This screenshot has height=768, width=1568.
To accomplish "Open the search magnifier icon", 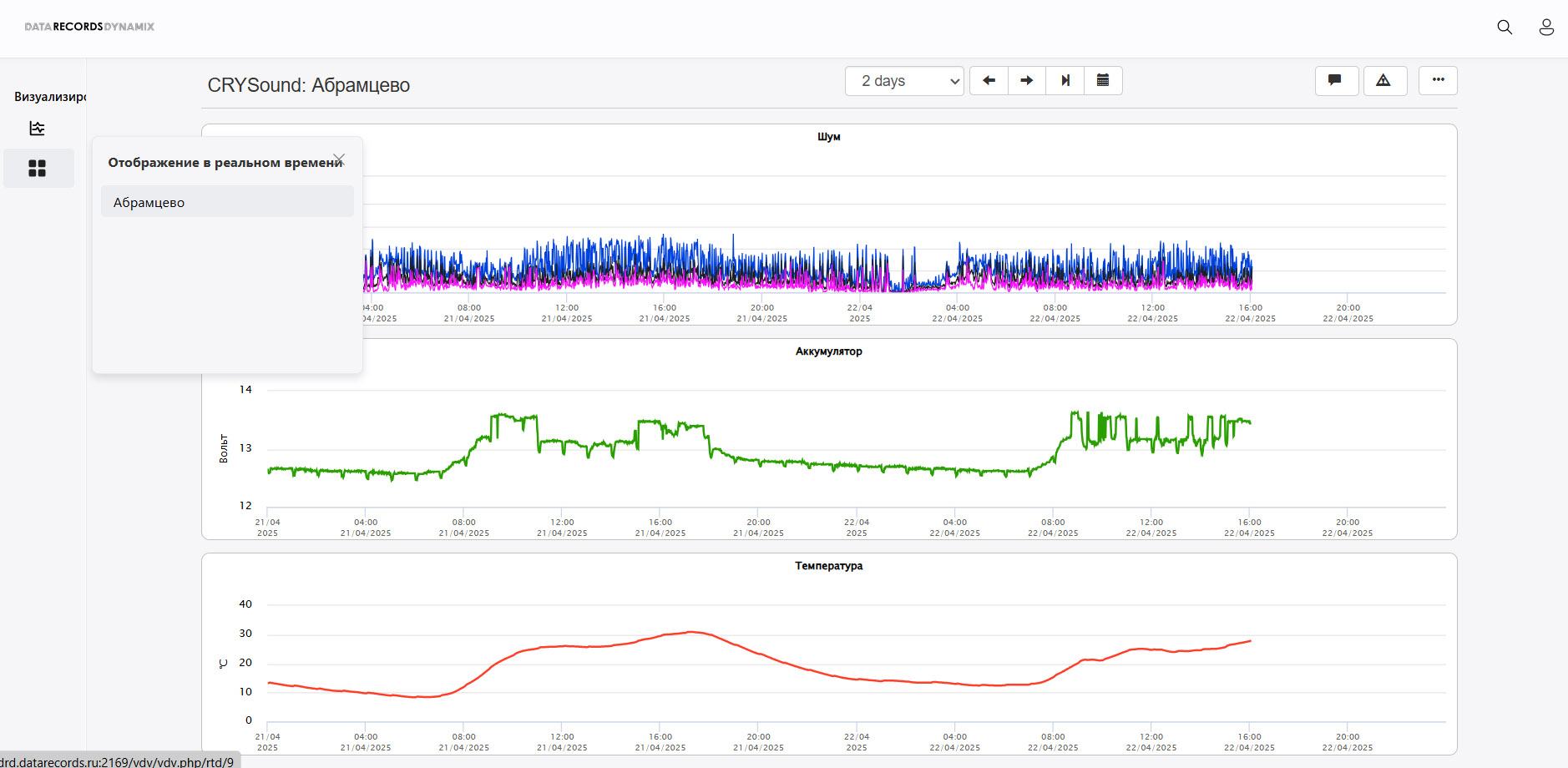I will tap(1505, 27).
